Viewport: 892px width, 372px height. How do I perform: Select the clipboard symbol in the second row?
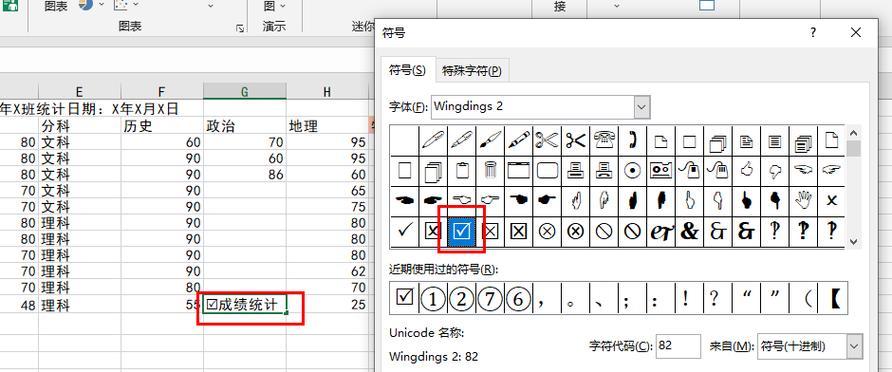point(461,170)
